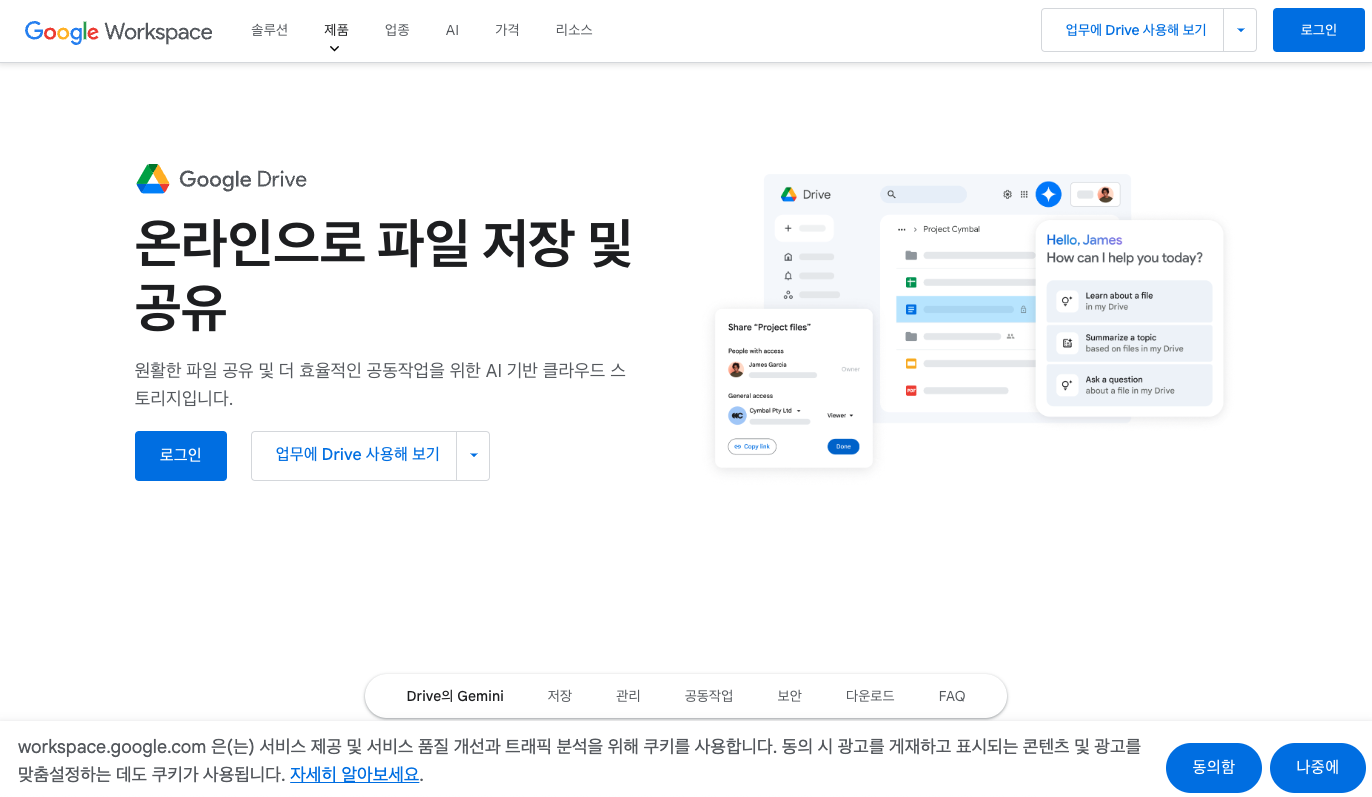Click the Hello, James Gemini panel illustration
This screenshot has width=1372, height=797.
tap(1129, 318)
